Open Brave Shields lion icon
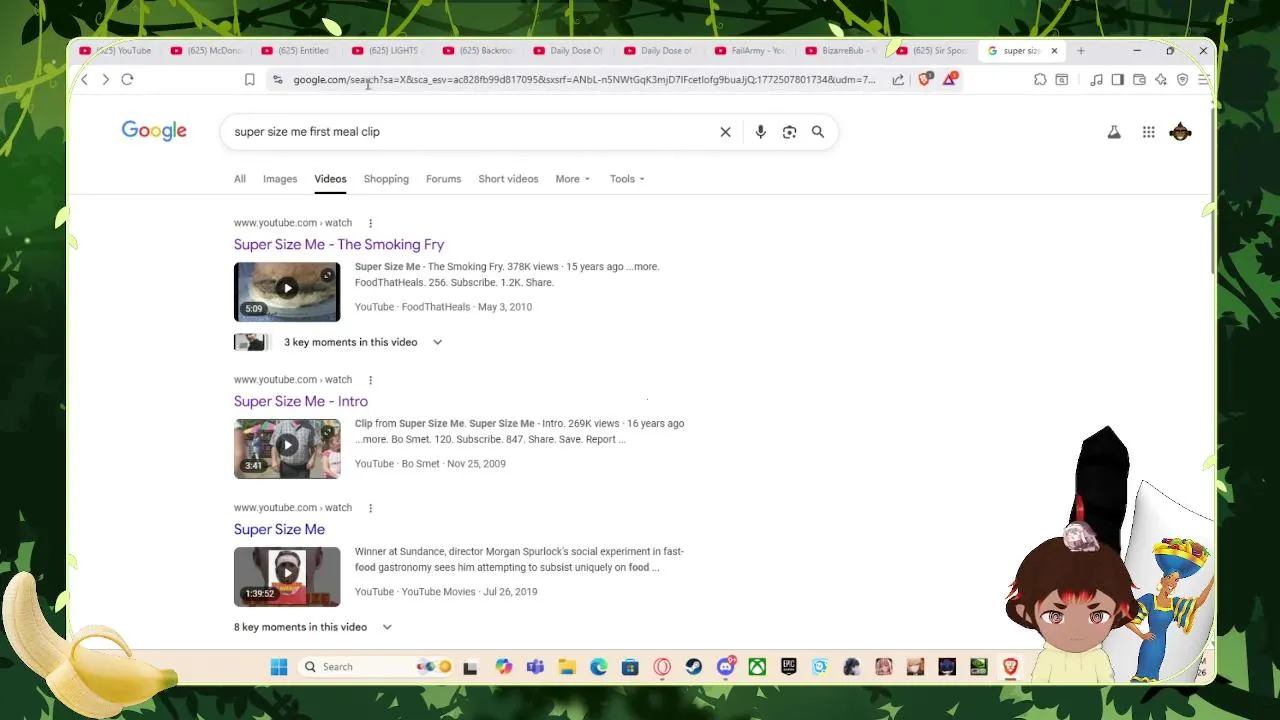Screen dimensions: 1280x720 click(x=925, y=79)
